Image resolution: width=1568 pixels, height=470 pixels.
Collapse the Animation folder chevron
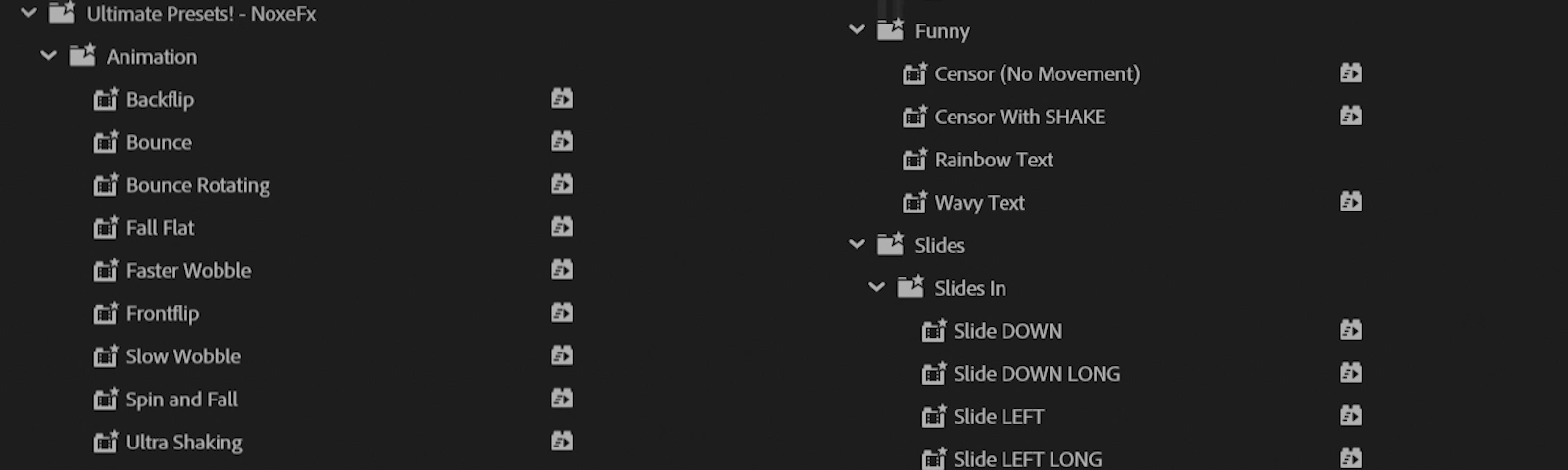48,56
